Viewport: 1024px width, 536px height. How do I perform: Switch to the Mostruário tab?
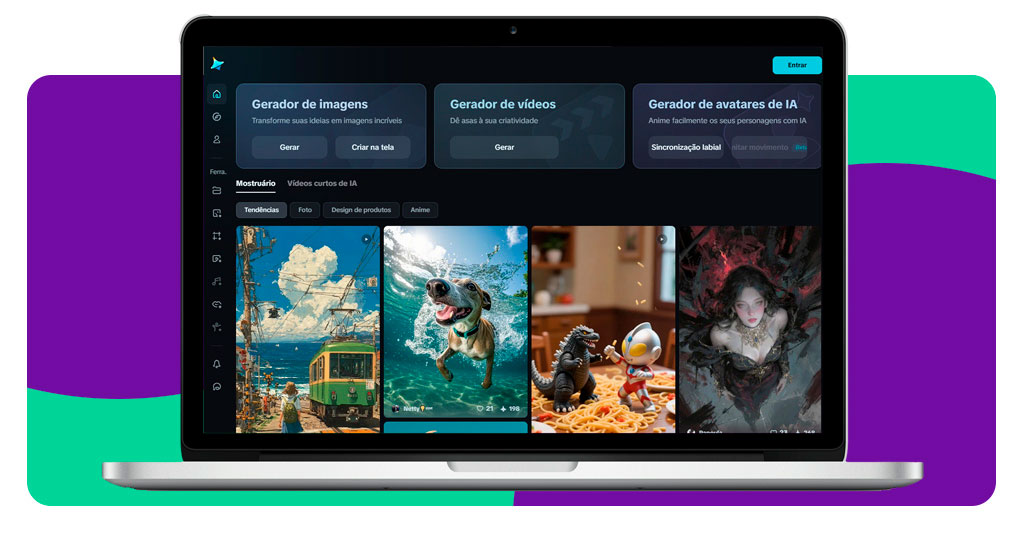(x=255, y=183)
